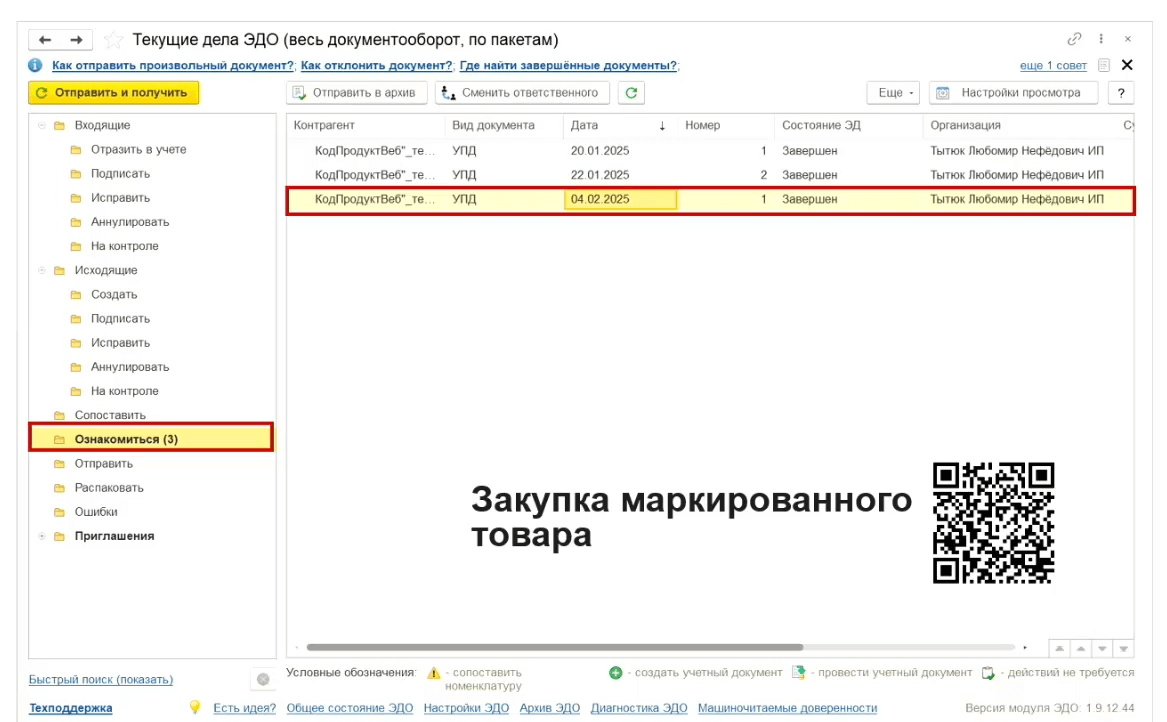
Task: Clear the quick search circle icon
Action: point(263,679)
